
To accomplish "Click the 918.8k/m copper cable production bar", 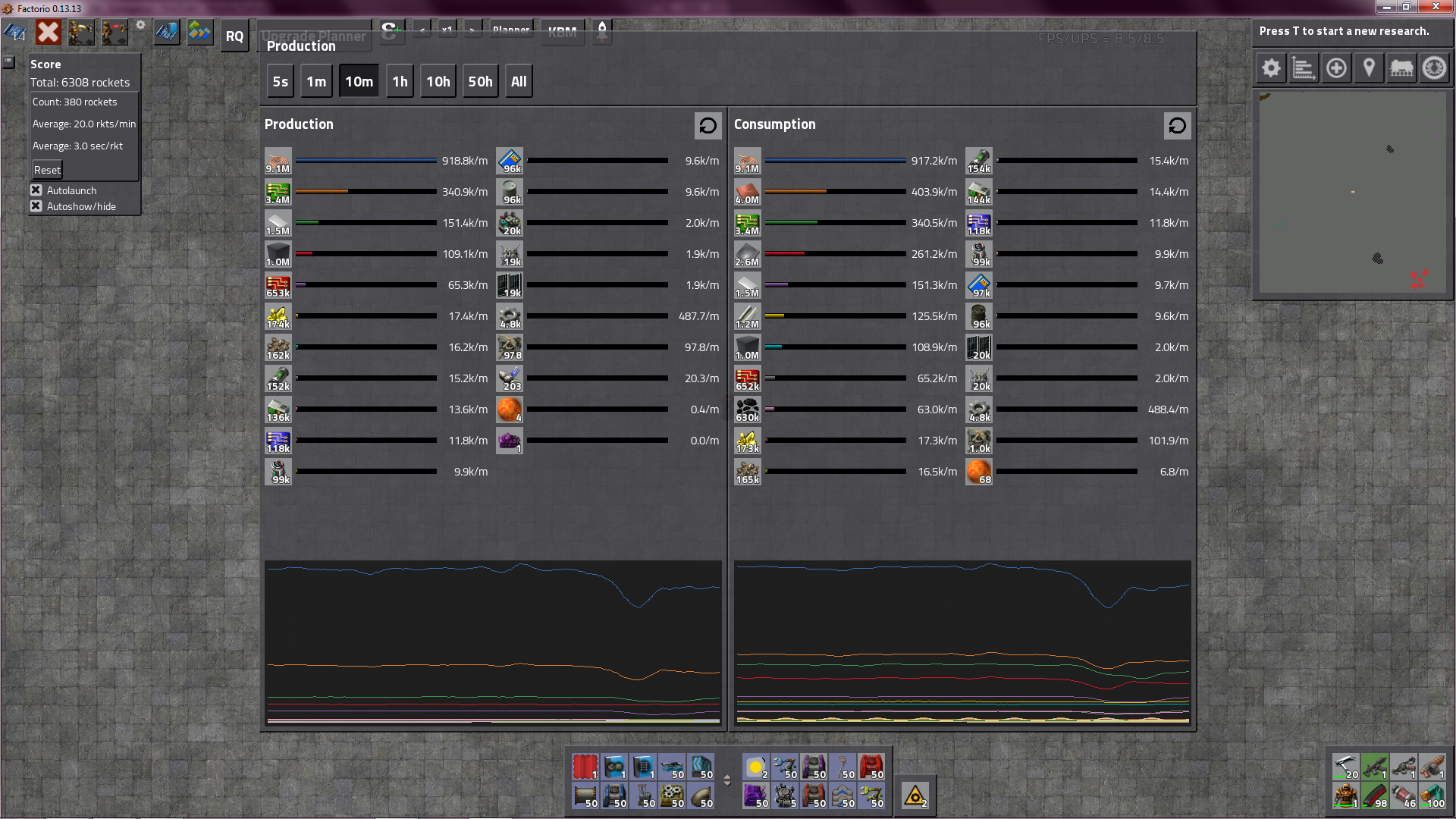I will tap(366, 161).
